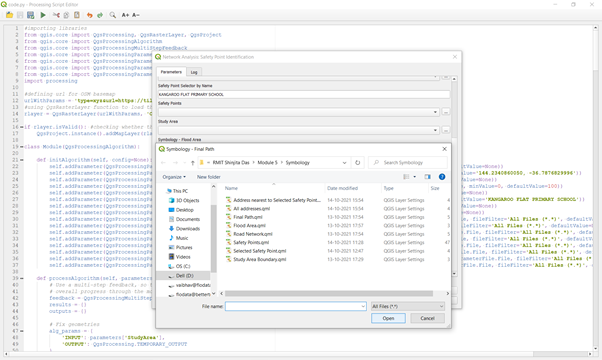Select Safety Points.qml file
The image size is (602, 360).
tap(251, 243)
